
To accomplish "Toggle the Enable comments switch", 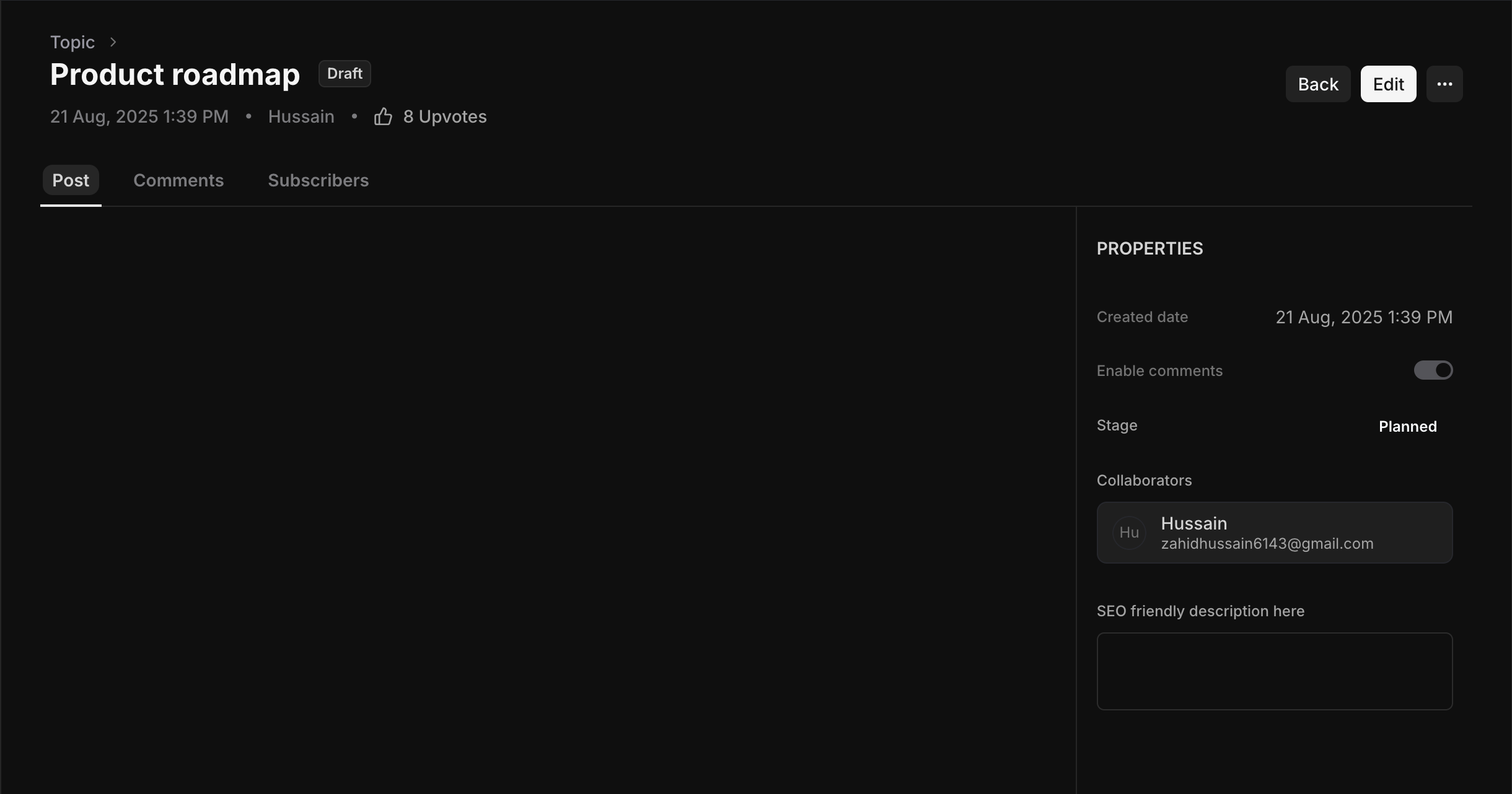I will click(x=1433, y=370).
